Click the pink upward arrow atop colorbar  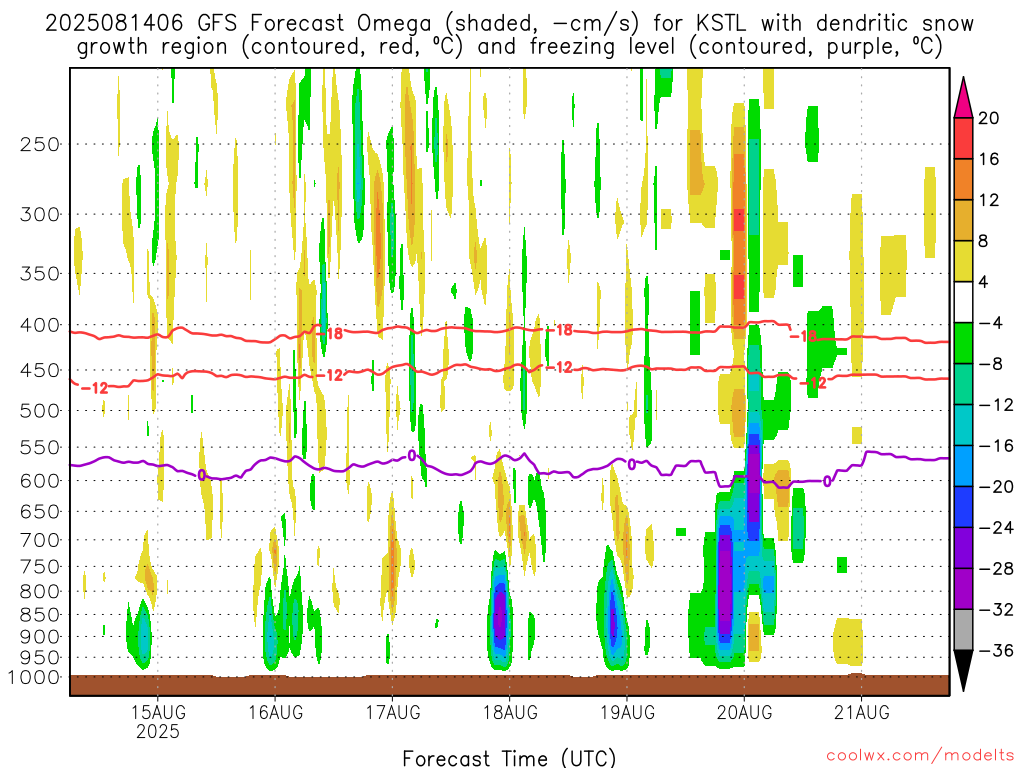963,97
